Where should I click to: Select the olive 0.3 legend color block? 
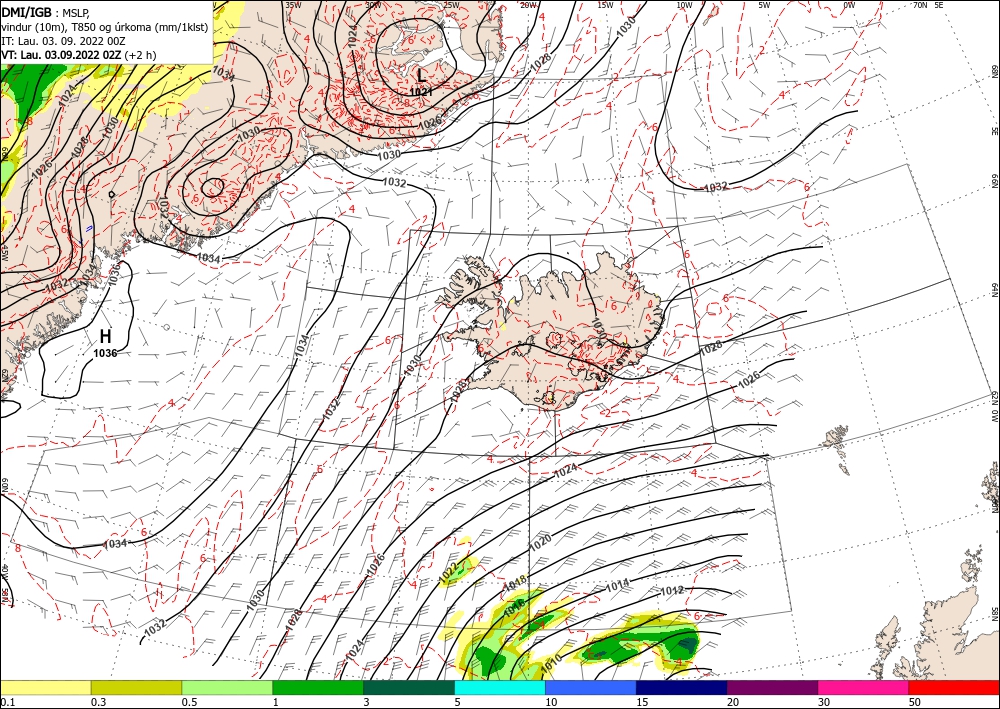pyautogui.click(x=136, y=687)
